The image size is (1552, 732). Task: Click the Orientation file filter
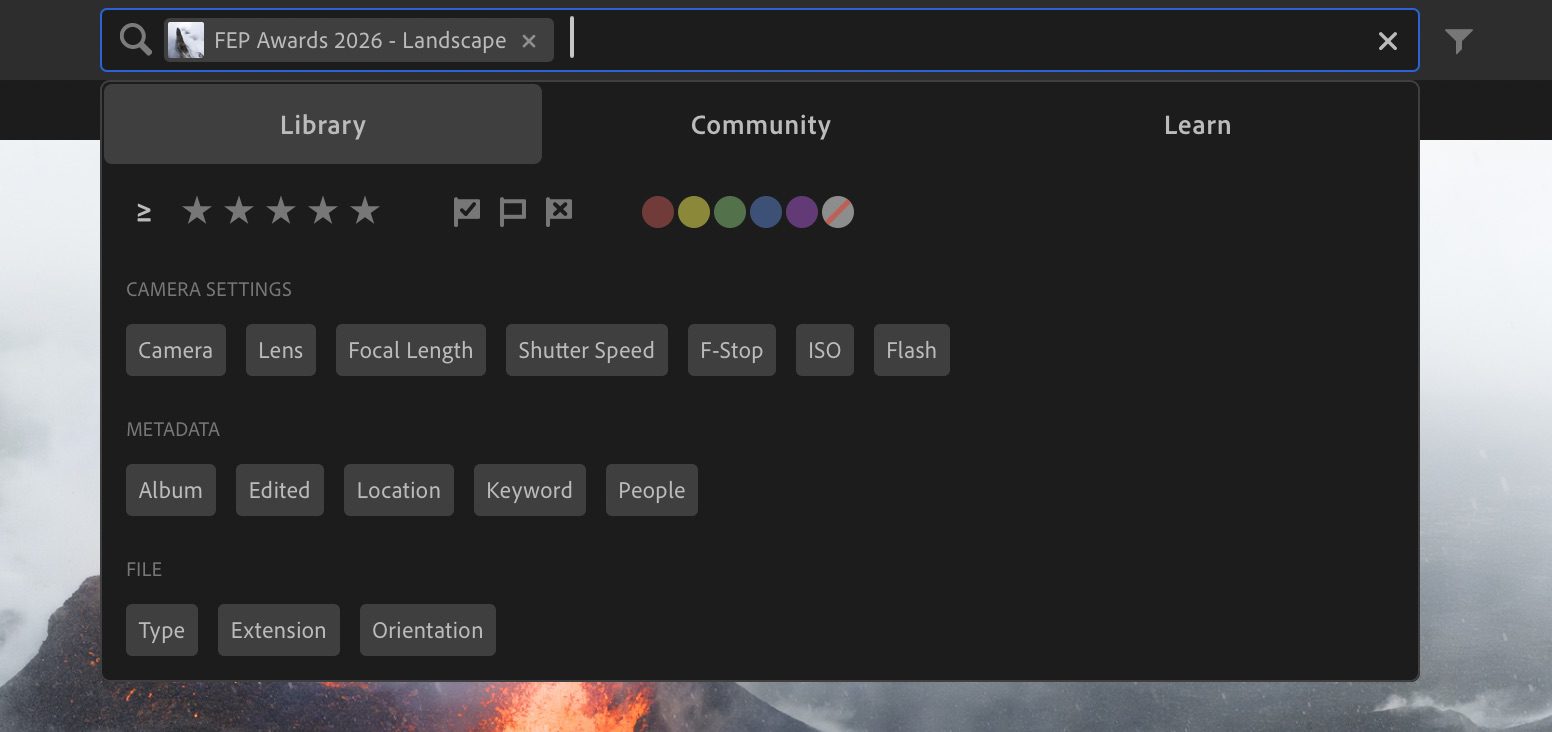click(x=427, y=630)
